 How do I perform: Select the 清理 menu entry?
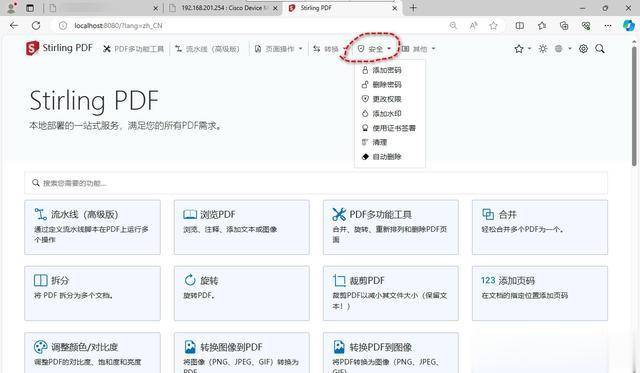point(374,142)
